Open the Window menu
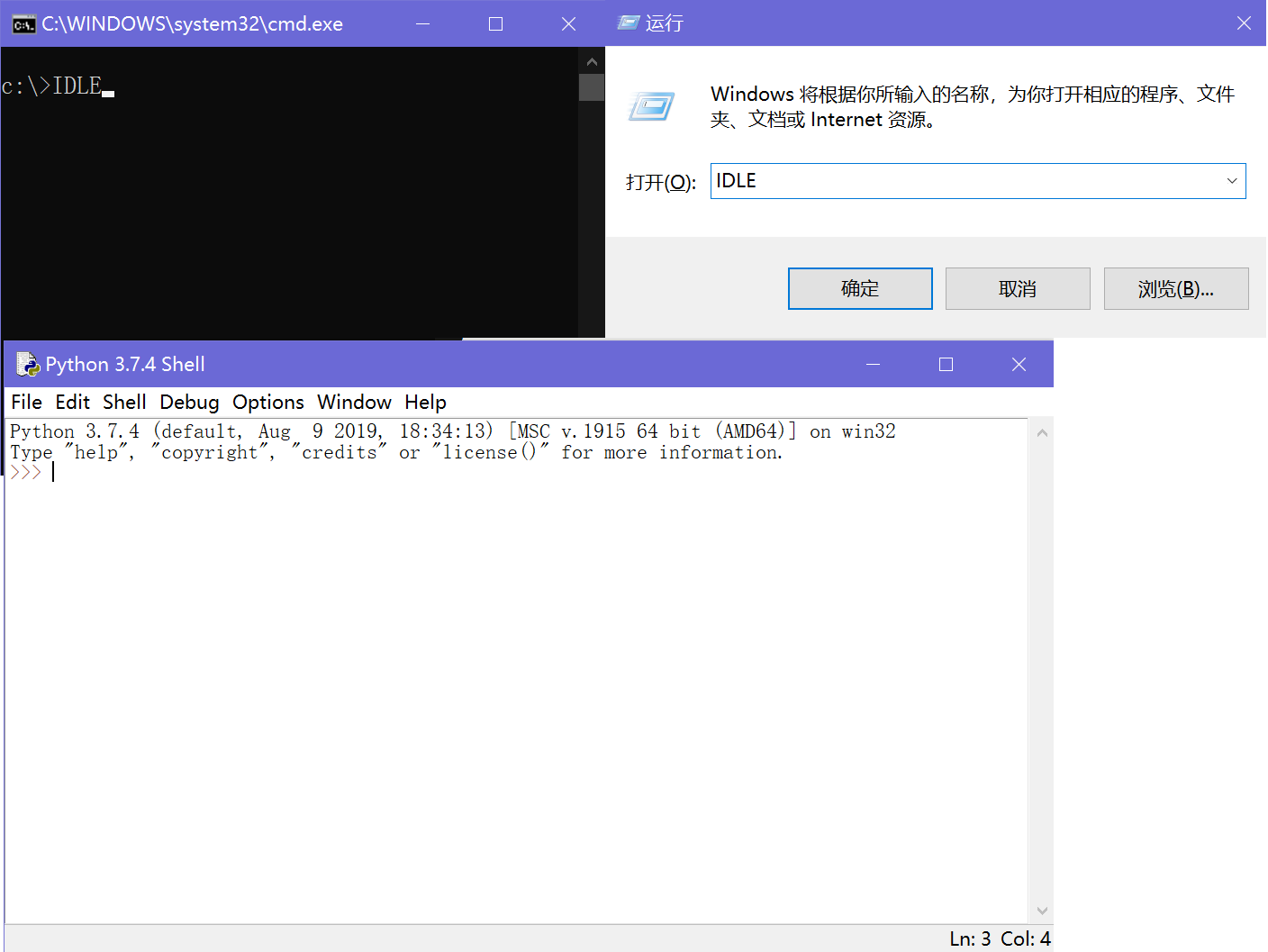The image size is (1268, 952). (x=354, y=402)
